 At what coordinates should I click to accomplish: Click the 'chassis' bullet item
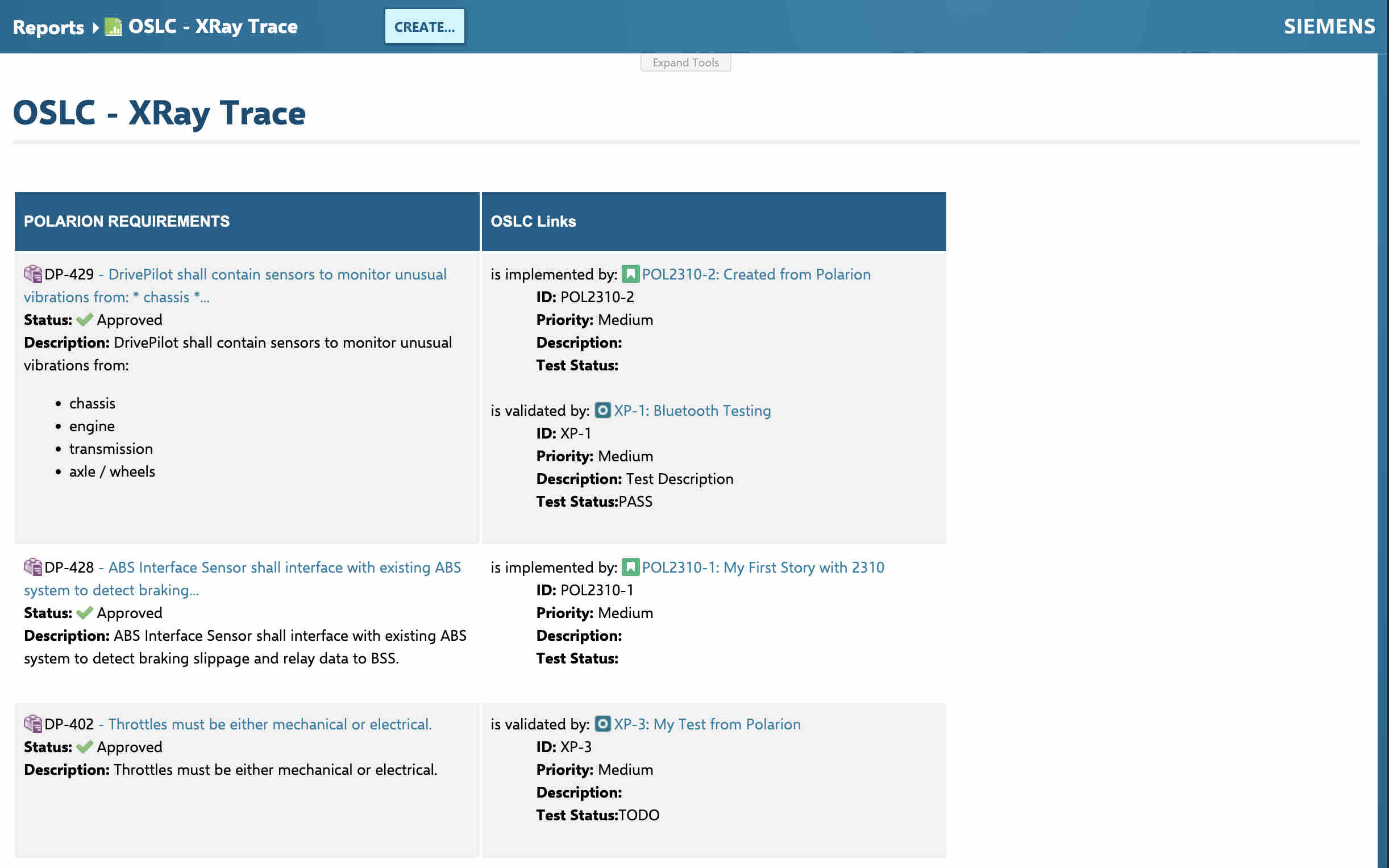(92, 403)
